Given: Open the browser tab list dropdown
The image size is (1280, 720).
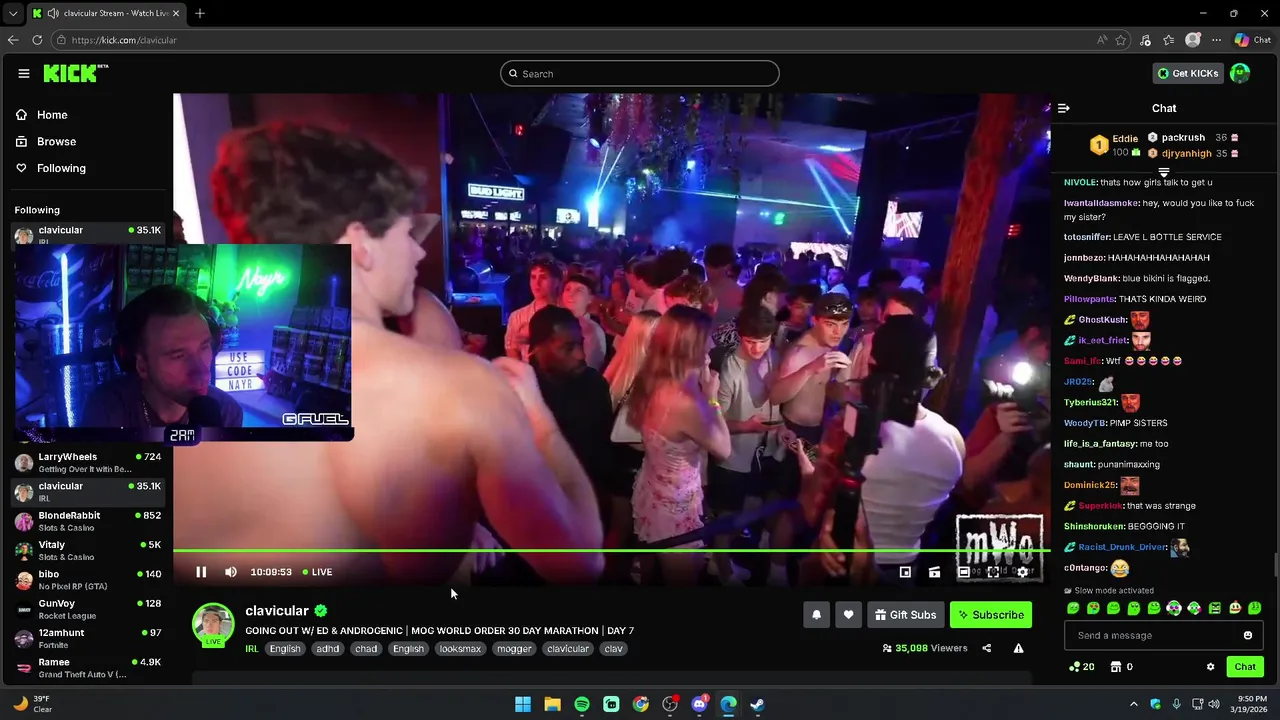Looking at the screenshot, I should coord(12,13).
